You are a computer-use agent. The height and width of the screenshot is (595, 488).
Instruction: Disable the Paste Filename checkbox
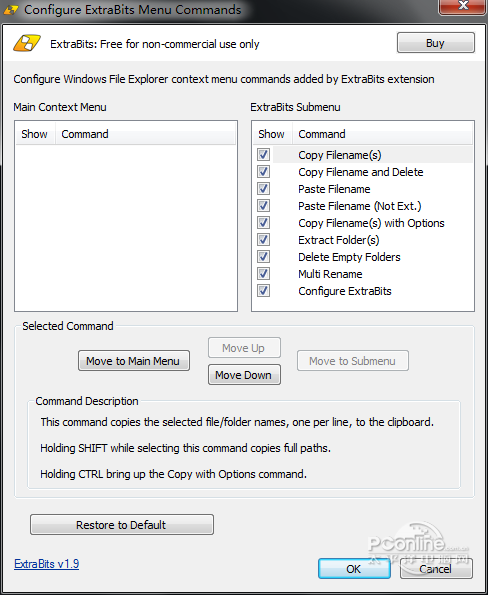pyautogui.click(x=263, y=189)
